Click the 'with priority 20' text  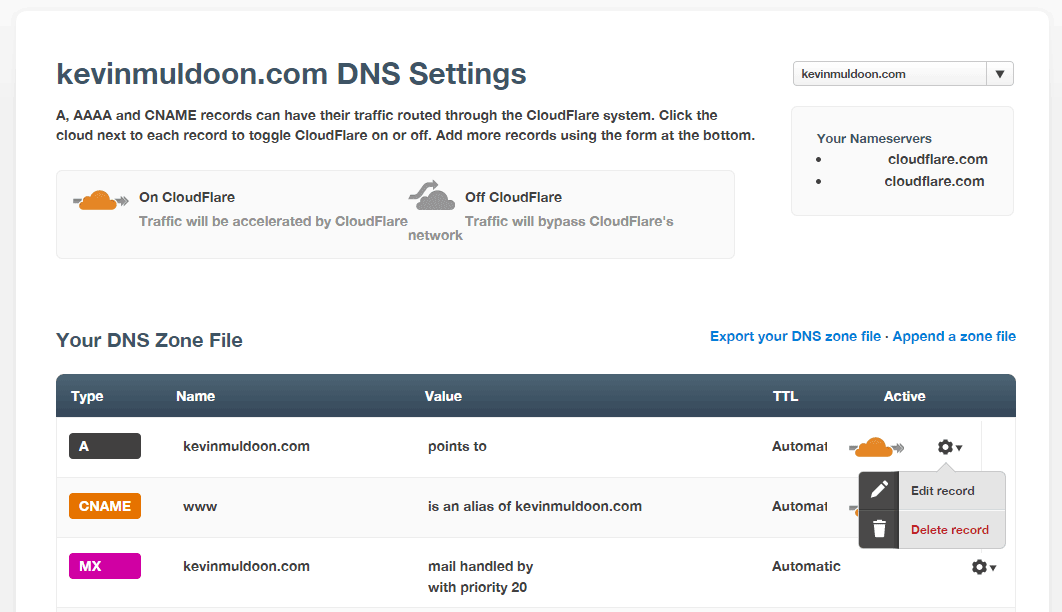pos(477,587)
